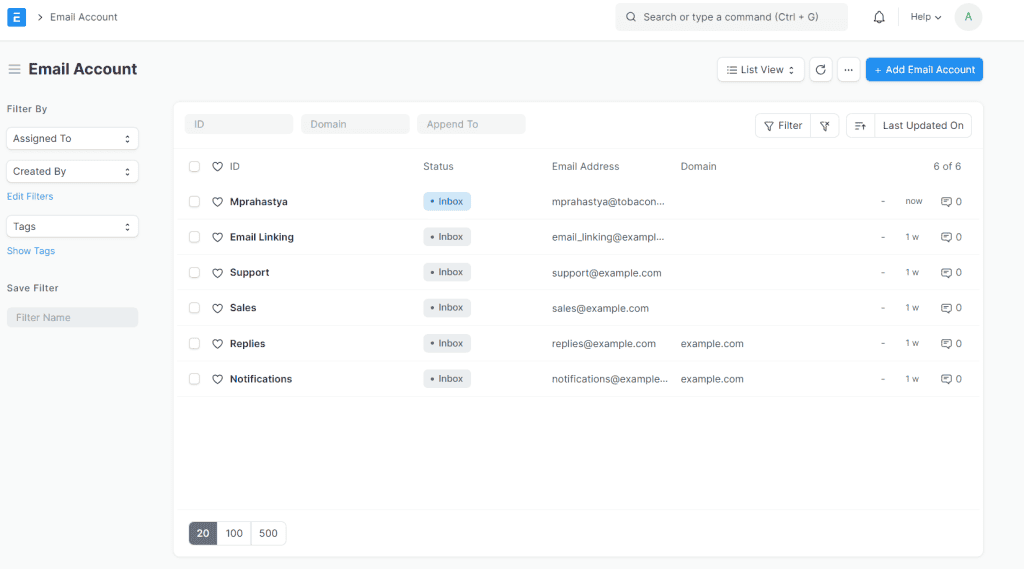Expand the Assigned To filter dropdown
1024x569 pixels.
(72, 139)
